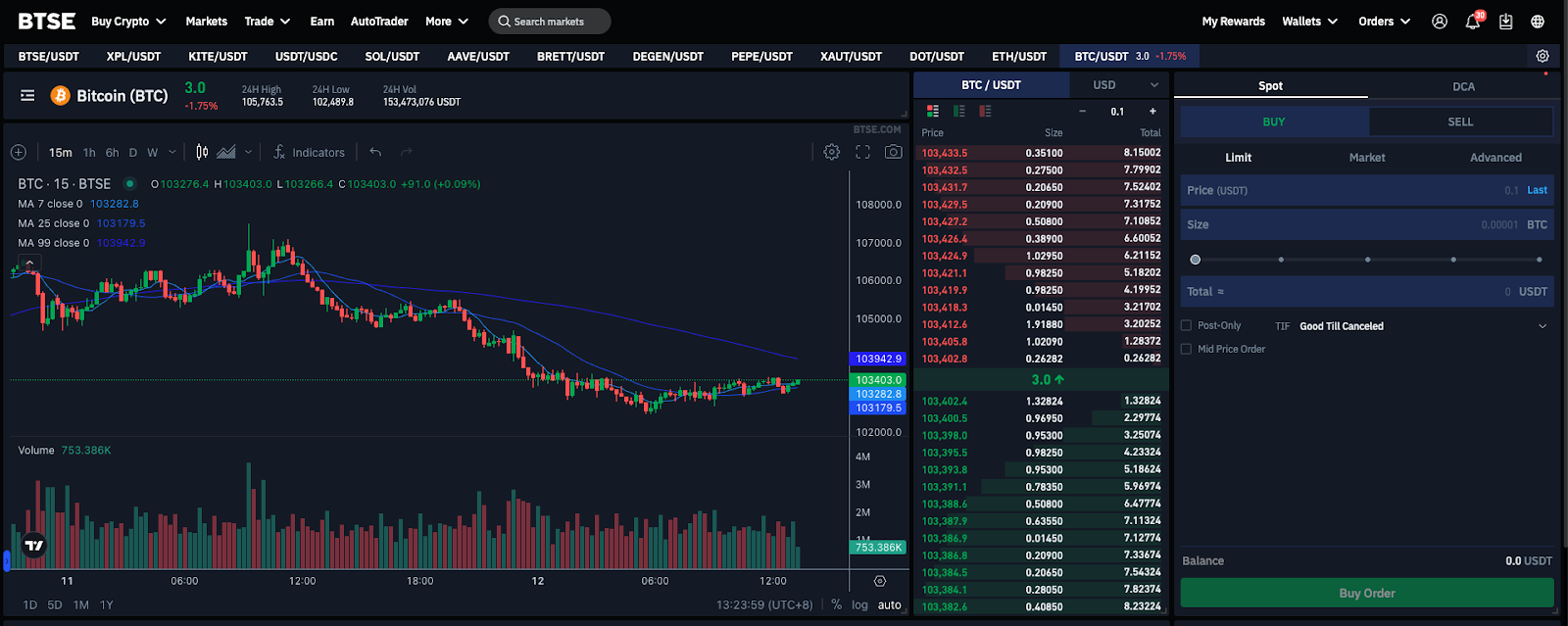This screenshot has height=626, width=1568.
Task: Click the SELL button
Action: tap(1460, 121)
